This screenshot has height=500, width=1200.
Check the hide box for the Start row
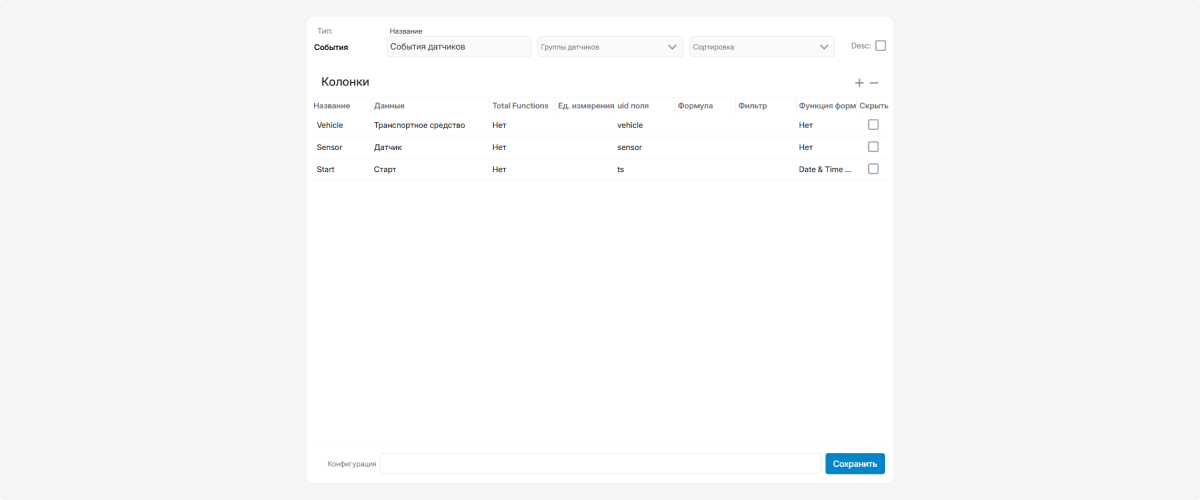(x=873, y=169)
